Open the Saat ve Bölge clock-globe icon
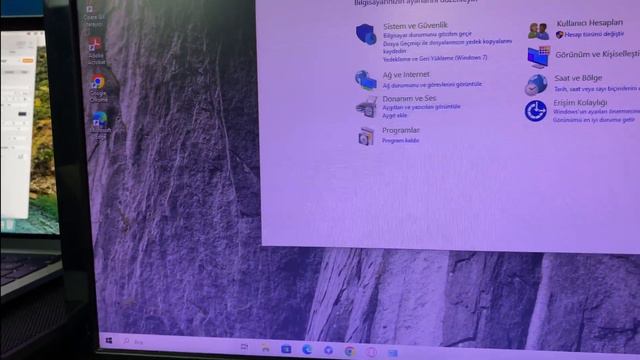The height and width of the screenshot is (360, 640). 536,84
